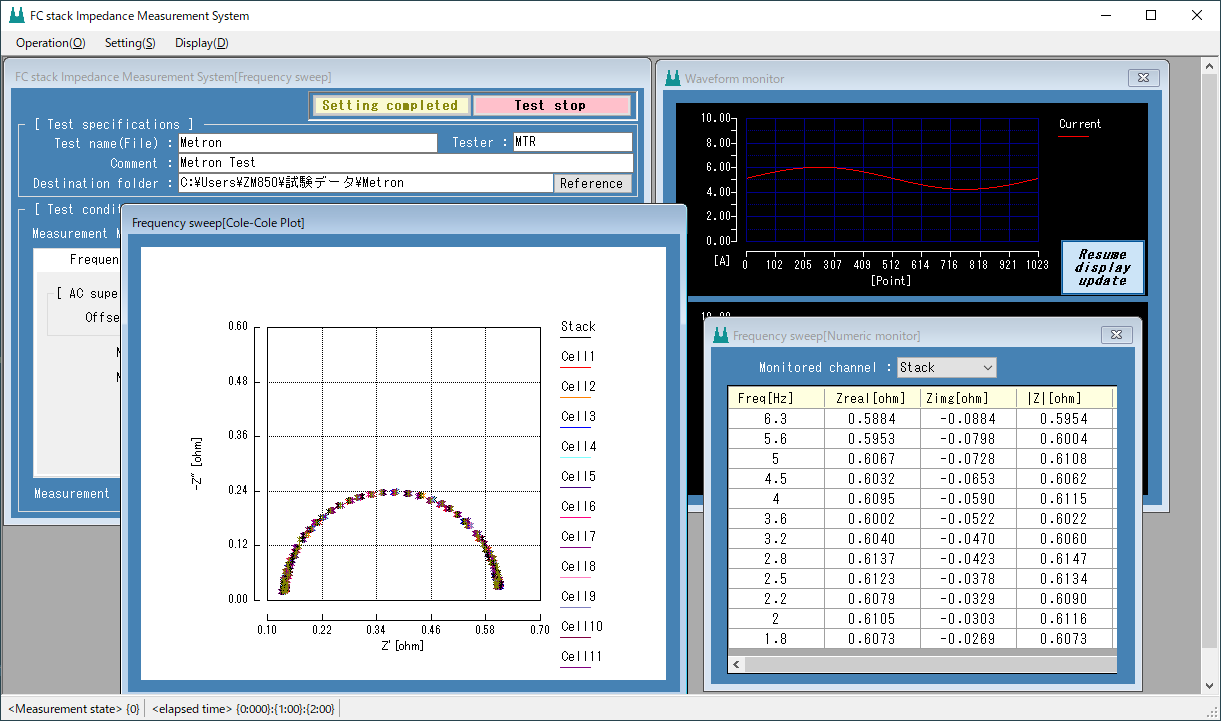Image resolution: width=1221 pixels, height=721 pixels.
Task: Click the FC stack application icon in title bar
Action: point(17,15)
